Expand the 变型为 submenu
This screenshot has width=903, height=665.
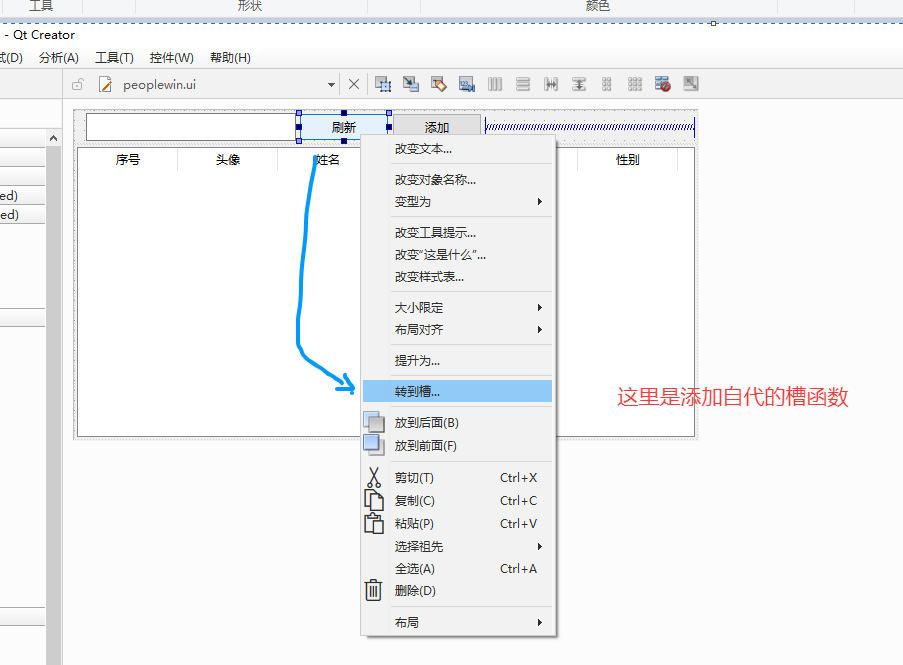(x=457, y=202)
